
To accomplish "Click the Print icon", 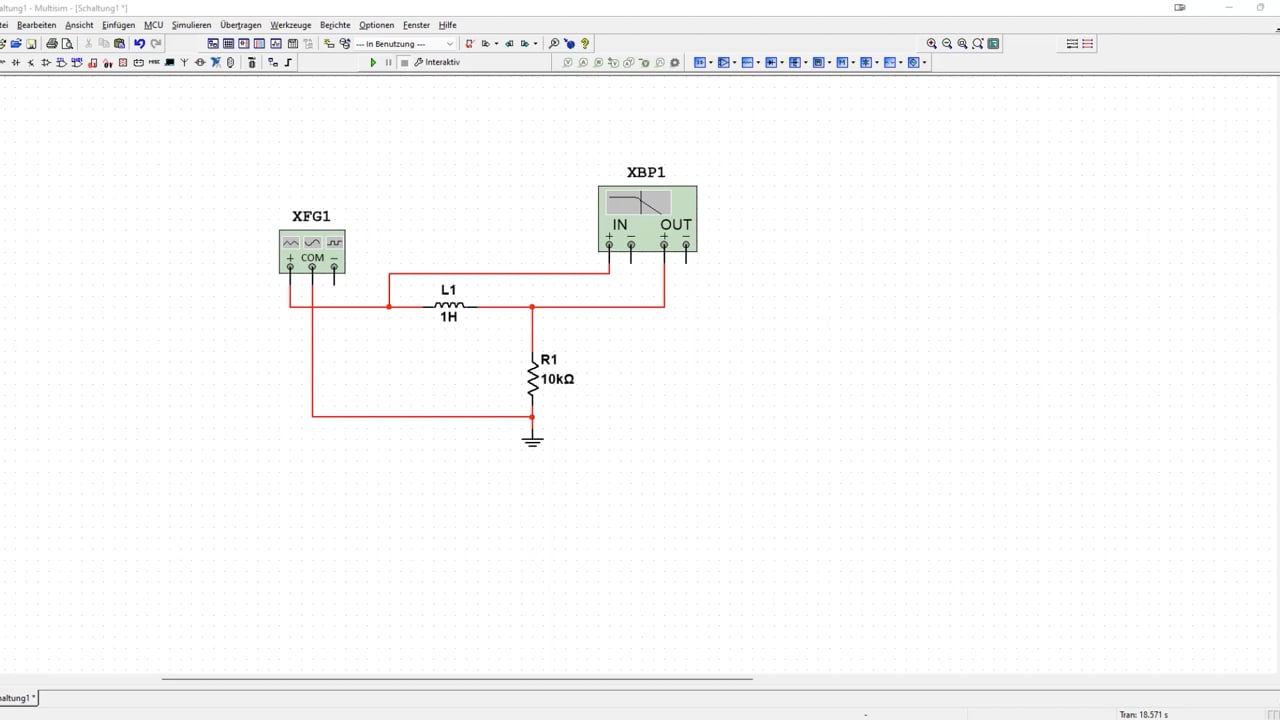I will pyautogui.click(x=52, y=44).
